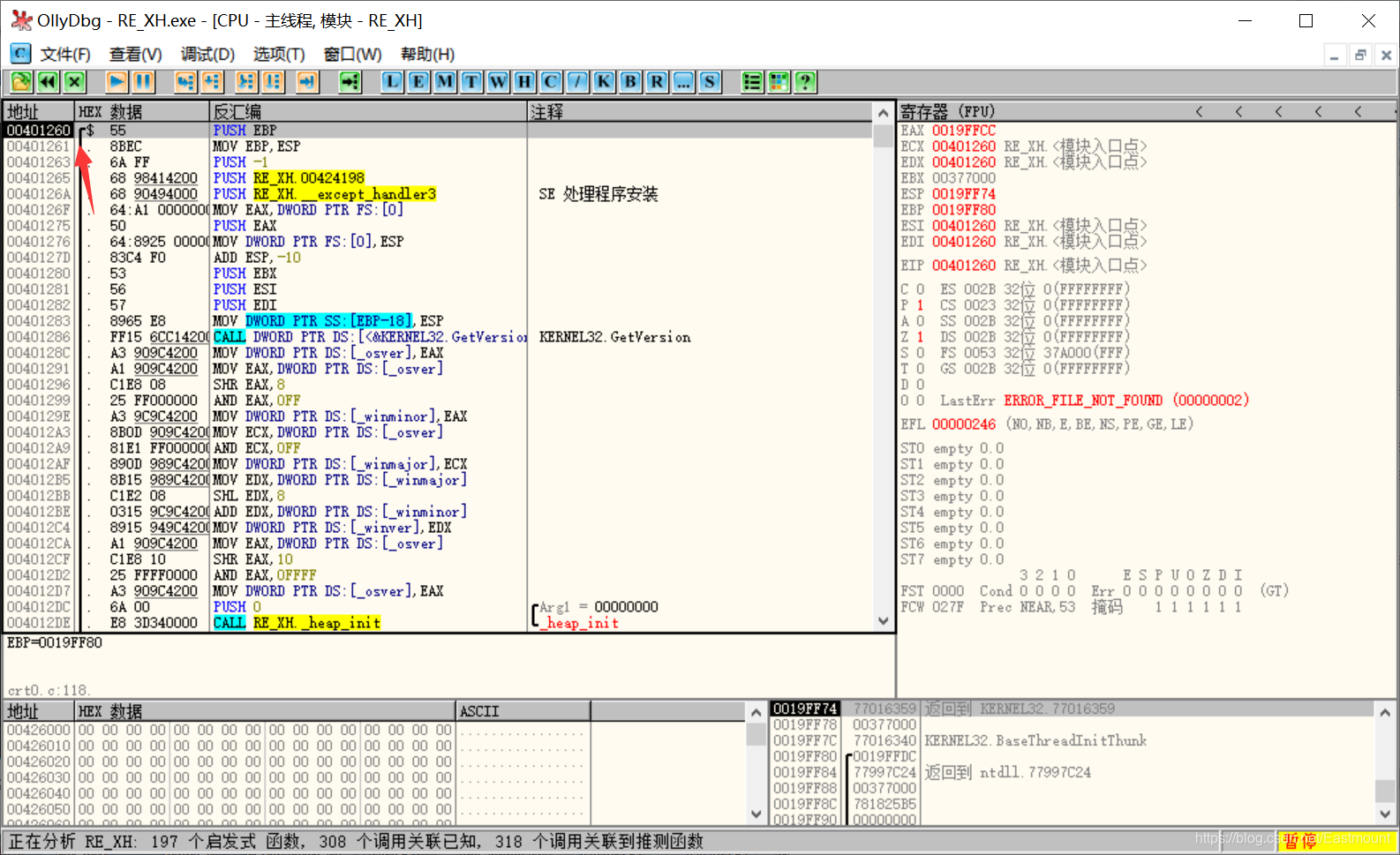Open the 查看(V) menu
The image size is (1400, 855).
point(135,55)
